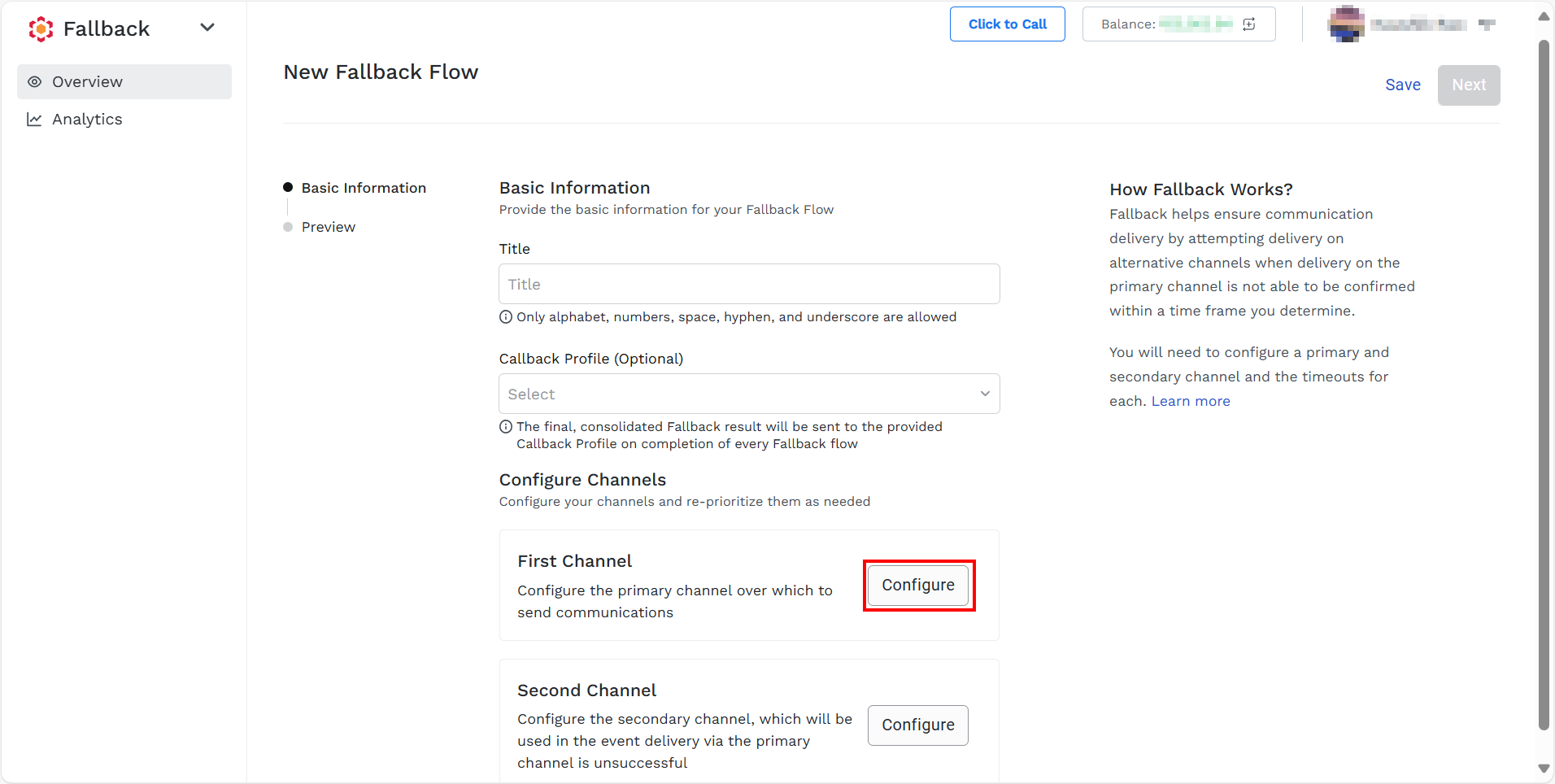Viewport: 1555px width, 784px height.
Task: Open the Learn more link
Action: 1191,401
